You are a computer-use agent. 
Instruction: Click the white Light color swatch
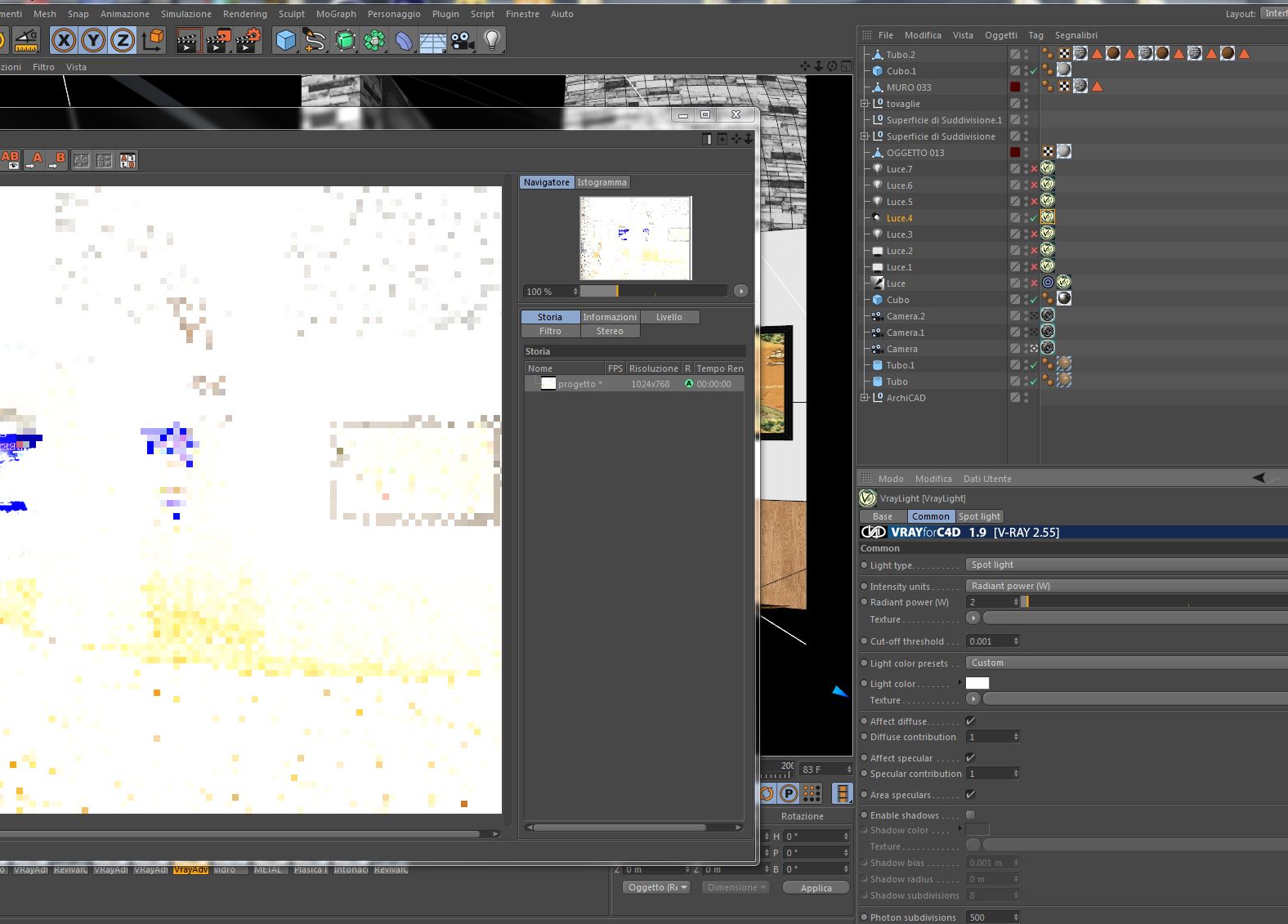[x=977, y=683]
